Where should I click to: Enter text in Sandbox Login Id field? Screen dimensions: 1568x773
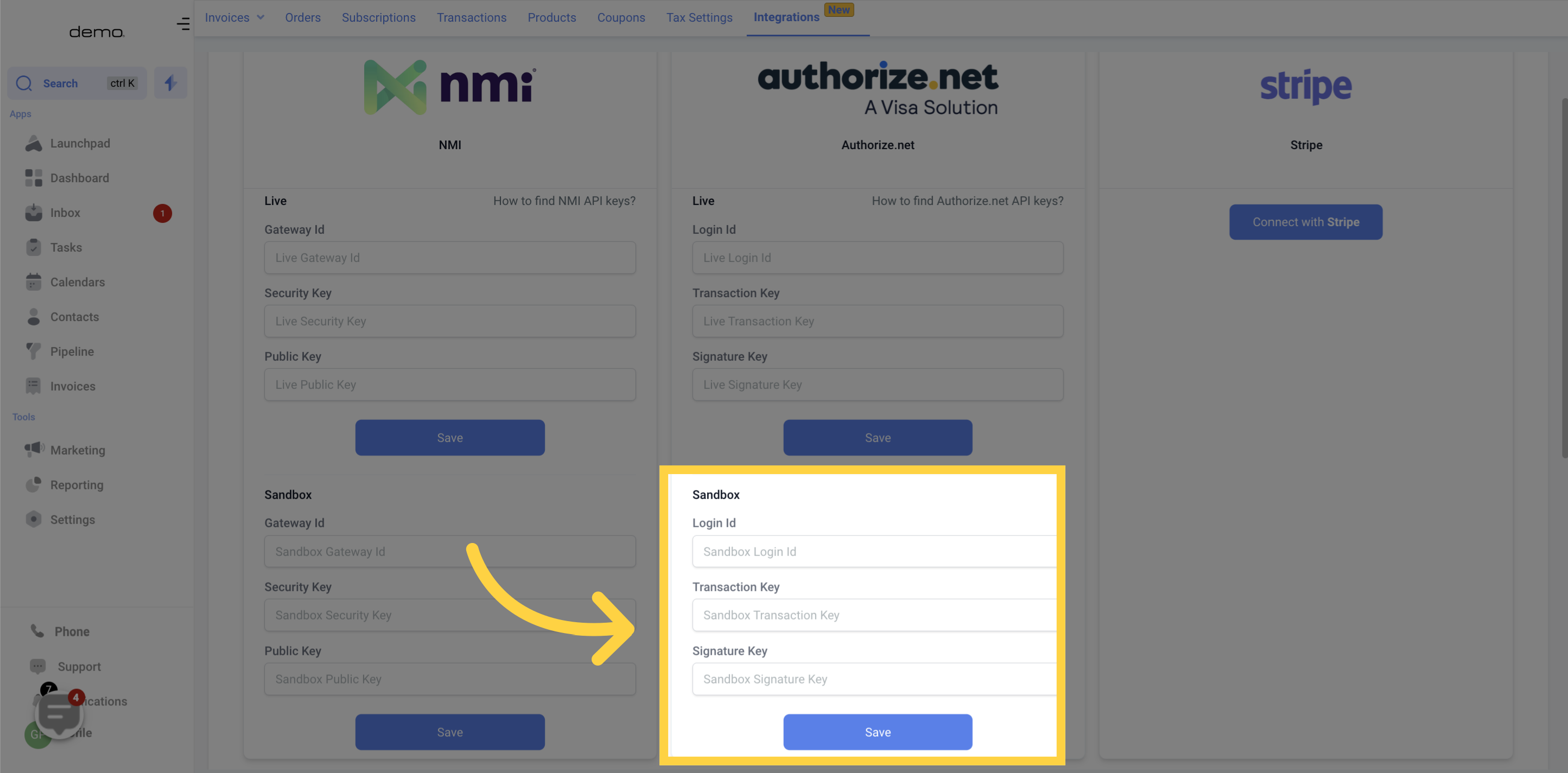tap(873, 551)
